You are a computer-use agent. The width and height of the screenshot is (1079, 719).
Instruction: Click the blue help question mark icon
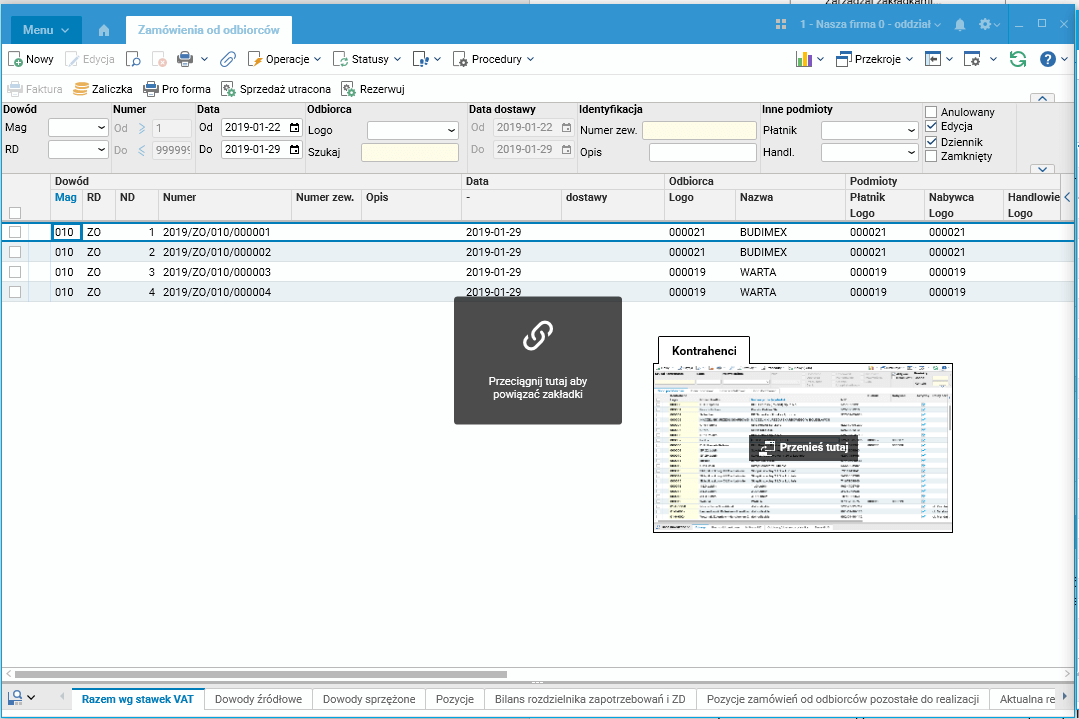(x=1047, y=59)
